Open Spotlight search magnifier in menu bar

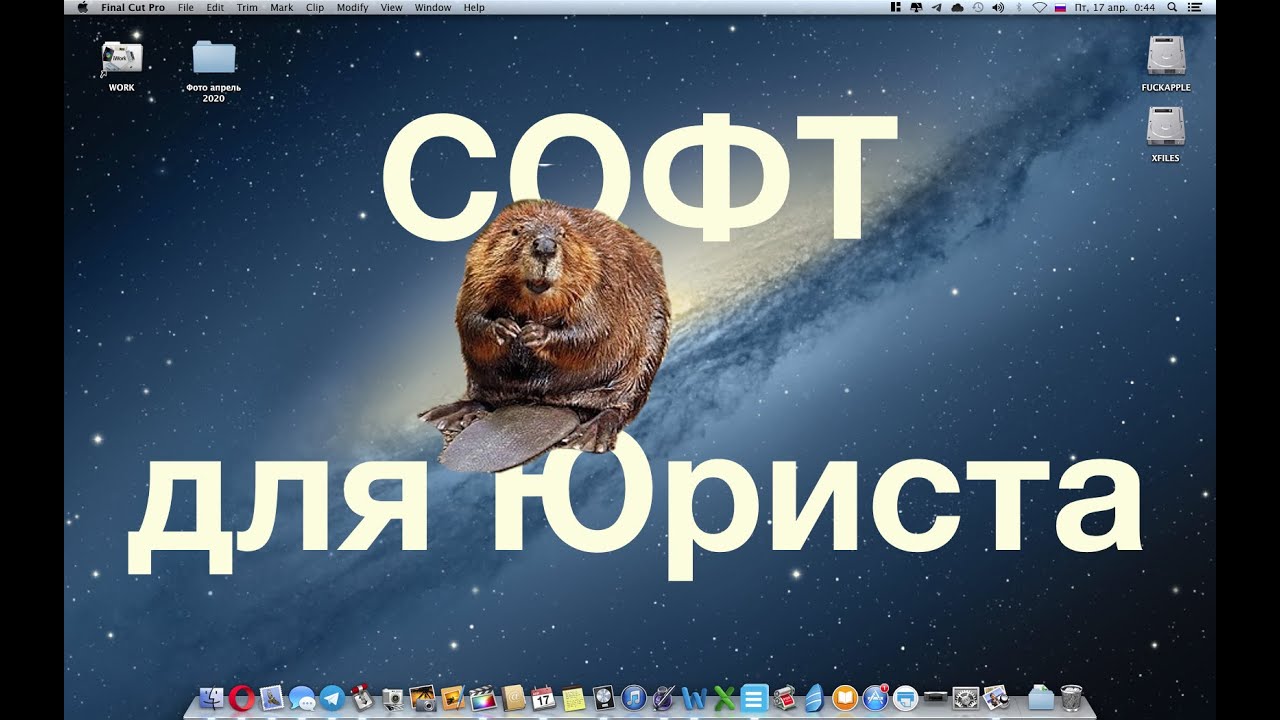[x=1172, y=7]
